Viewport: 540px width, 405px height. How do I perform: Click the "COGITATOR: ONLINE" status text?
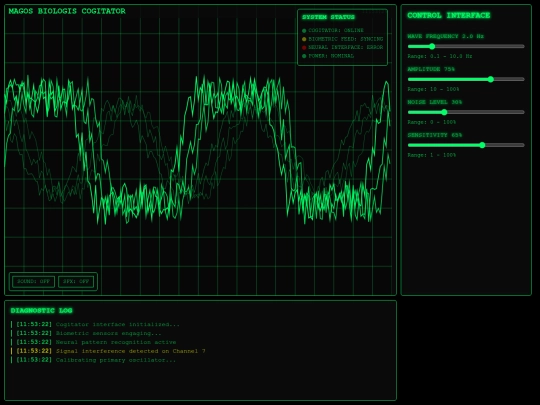tap(336, 30)
